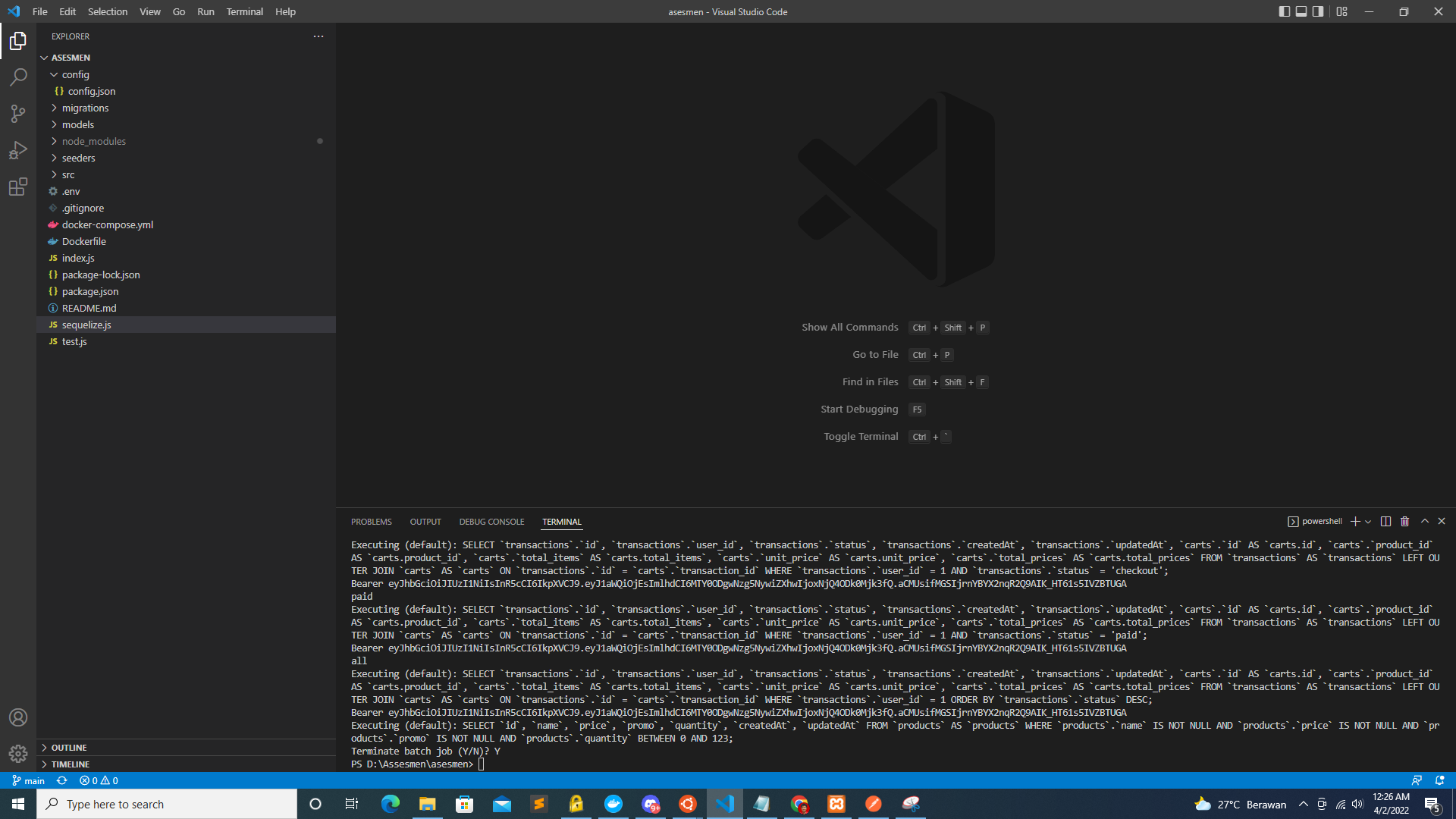Open the Search view in activity bar
The width and height of the screenshot is (1456, 819).
[18, 77]
